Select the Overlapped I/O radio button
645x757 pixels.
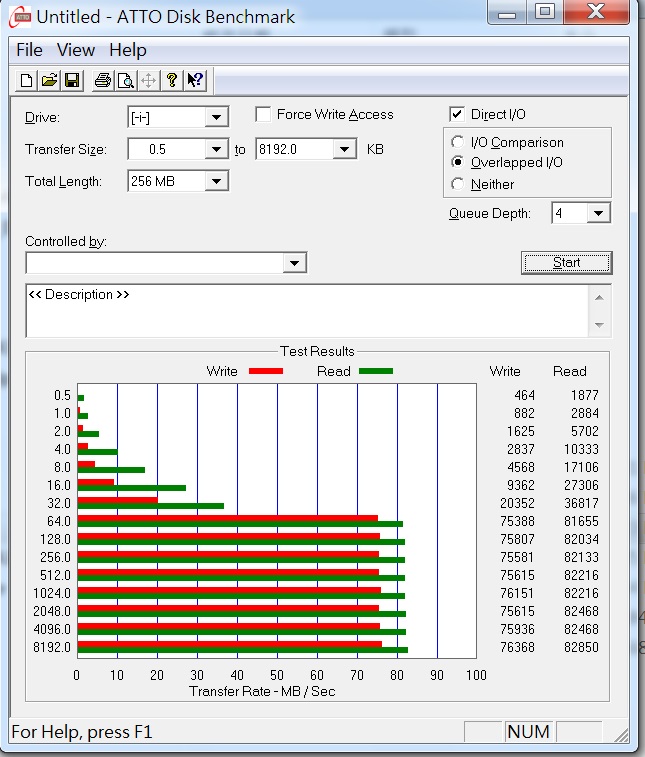coord(457,162)
